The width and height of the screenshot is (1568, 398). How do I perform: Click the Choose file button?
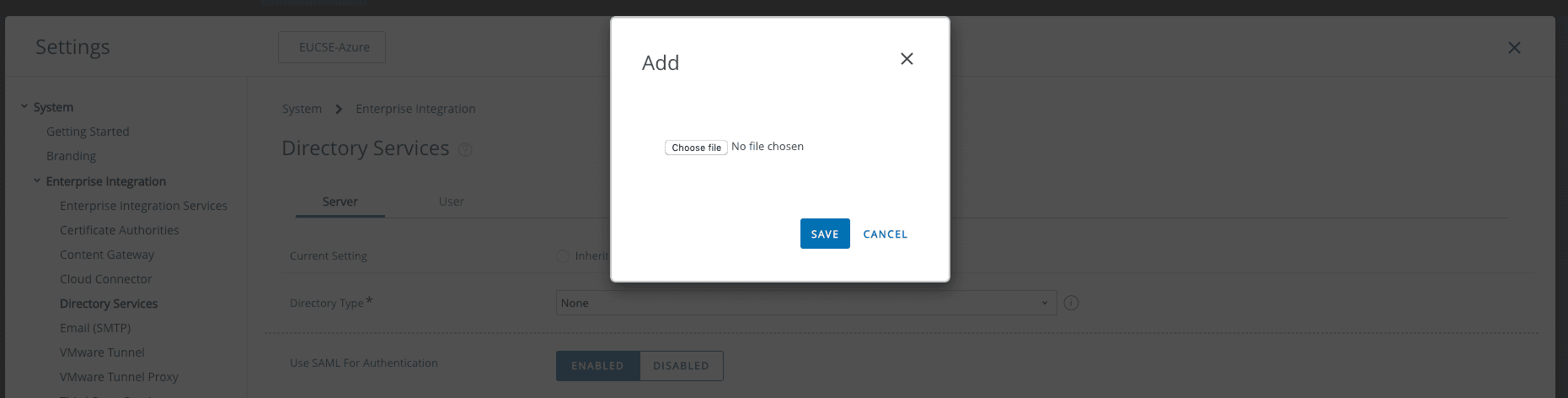pos(696,148)
